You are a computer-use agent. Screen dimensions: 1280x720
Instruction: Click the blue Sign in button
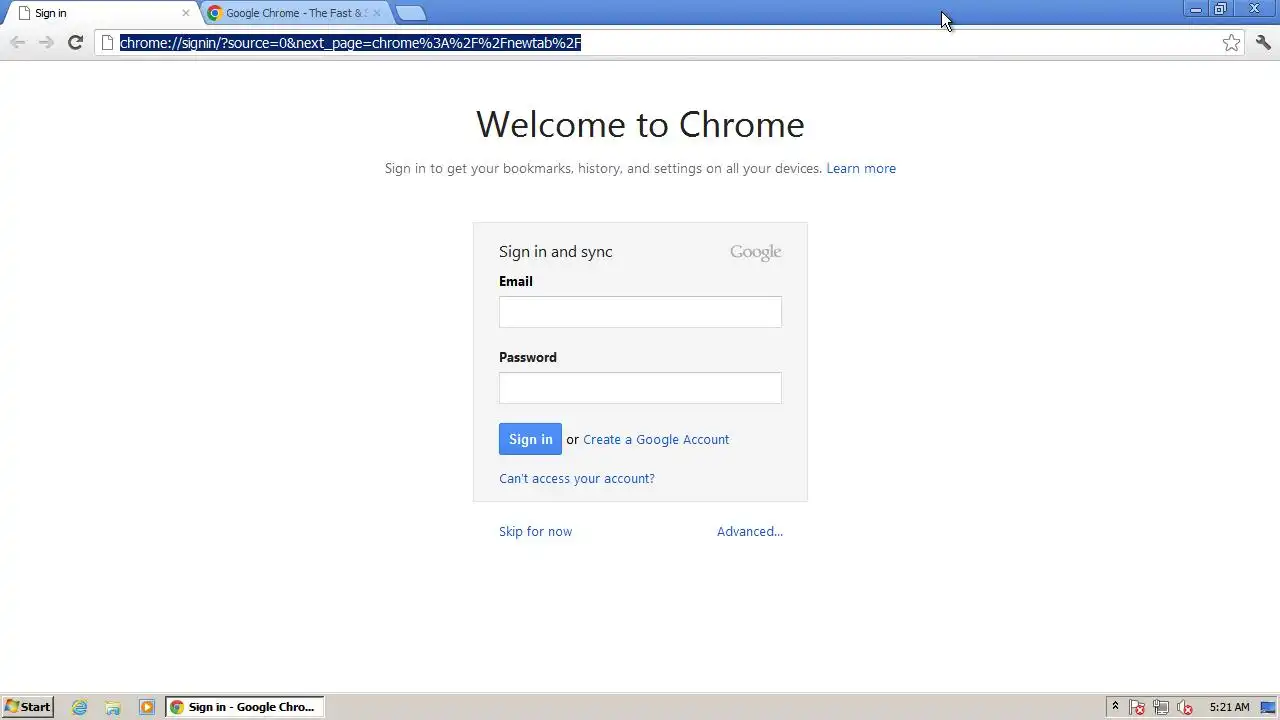pyautogui.click(x=530, y=439)
